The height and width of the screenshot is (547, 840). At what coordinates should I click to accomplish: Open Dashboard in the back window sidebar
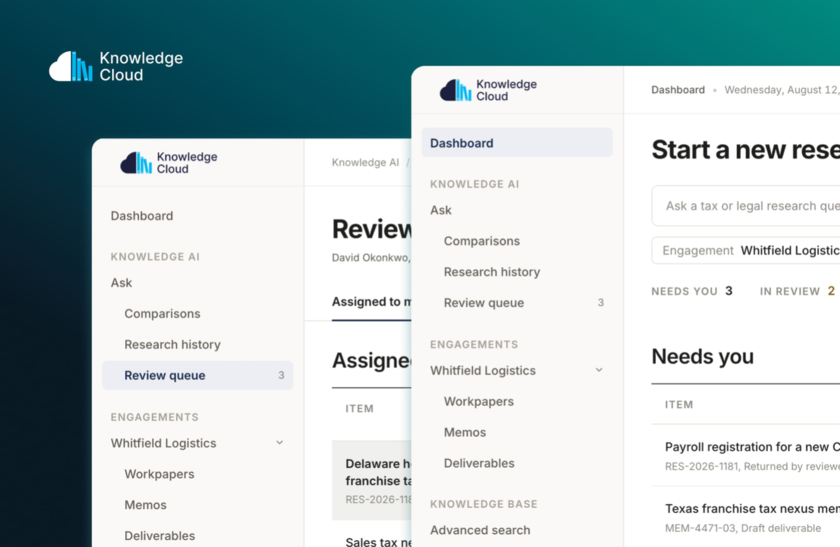(x=142, y=216)
